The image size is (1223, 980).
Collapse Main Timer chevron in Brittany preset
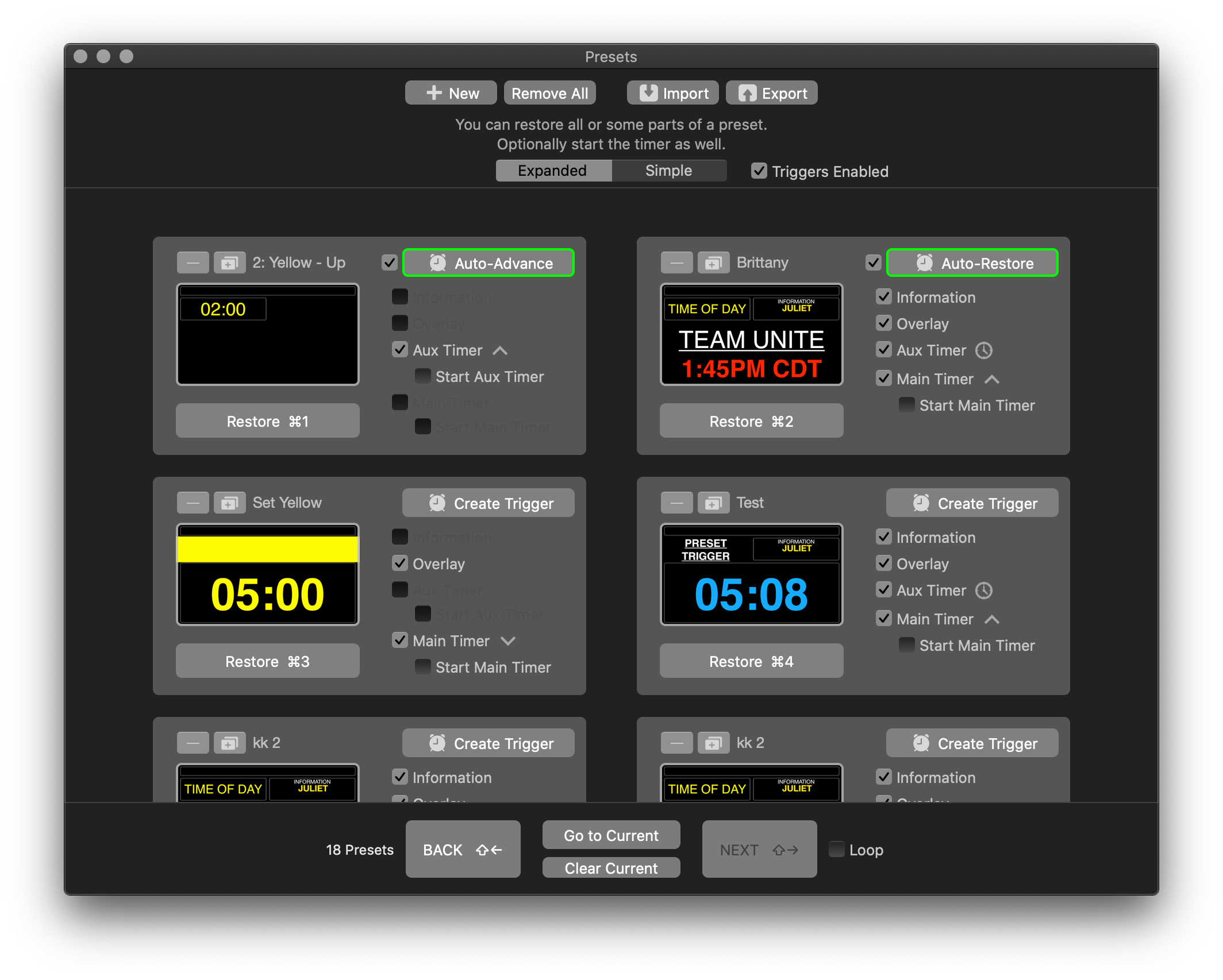point(992,379)
